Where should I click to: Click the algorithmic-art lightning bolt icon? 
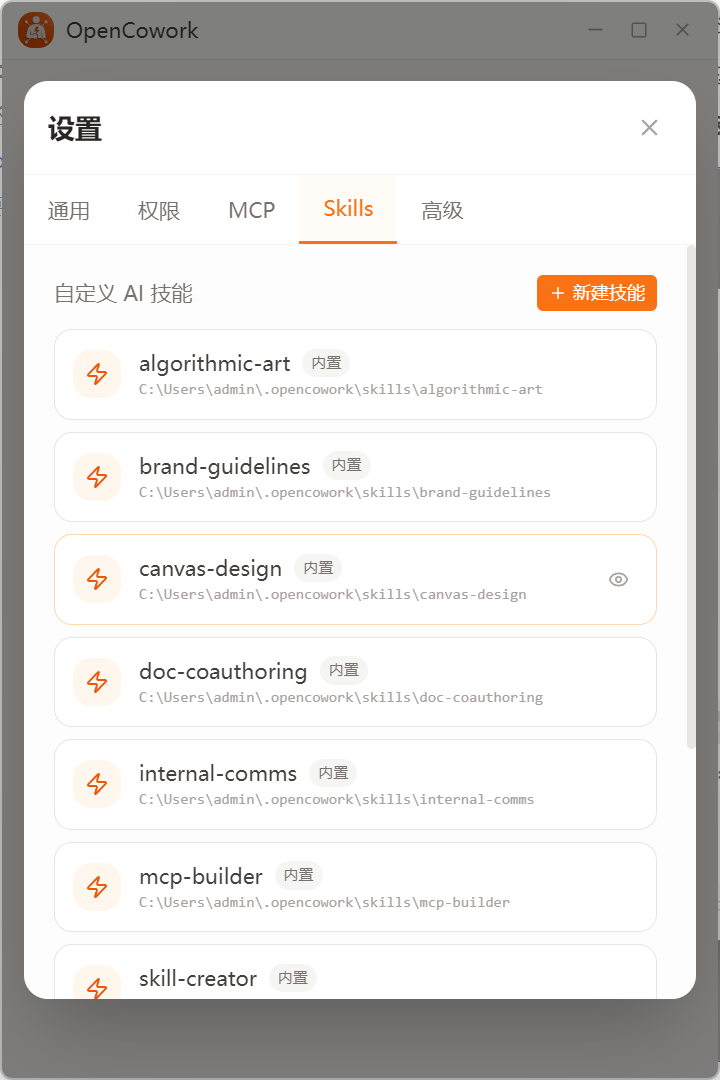coord(97,374)
